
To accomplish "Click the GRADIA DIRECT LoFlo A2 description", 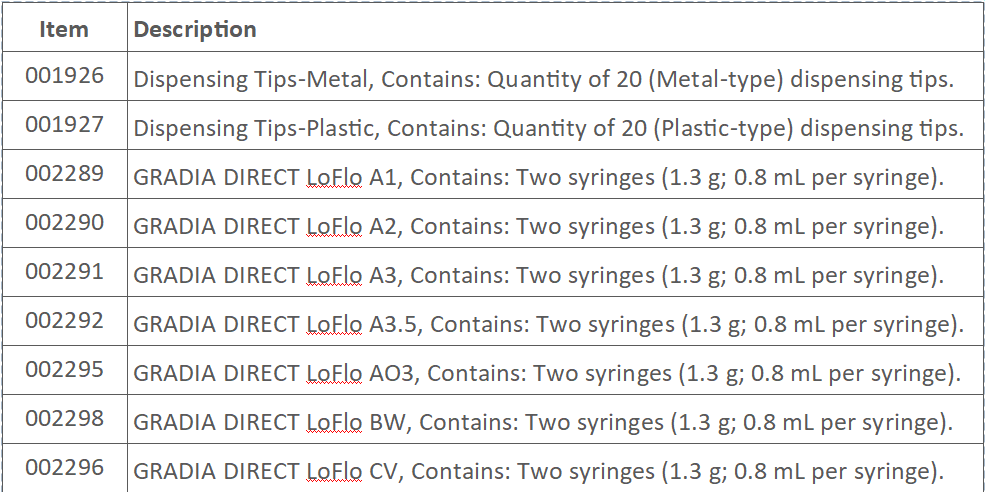I will (x=538, y=227).
